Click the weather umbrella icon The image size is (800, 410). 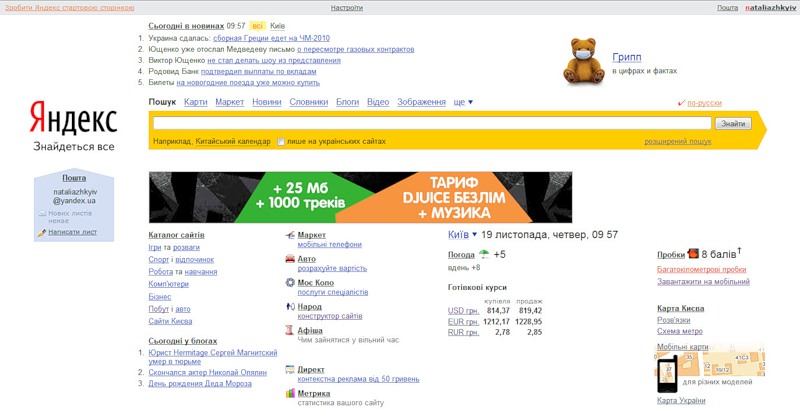click(x=484, y=254)
